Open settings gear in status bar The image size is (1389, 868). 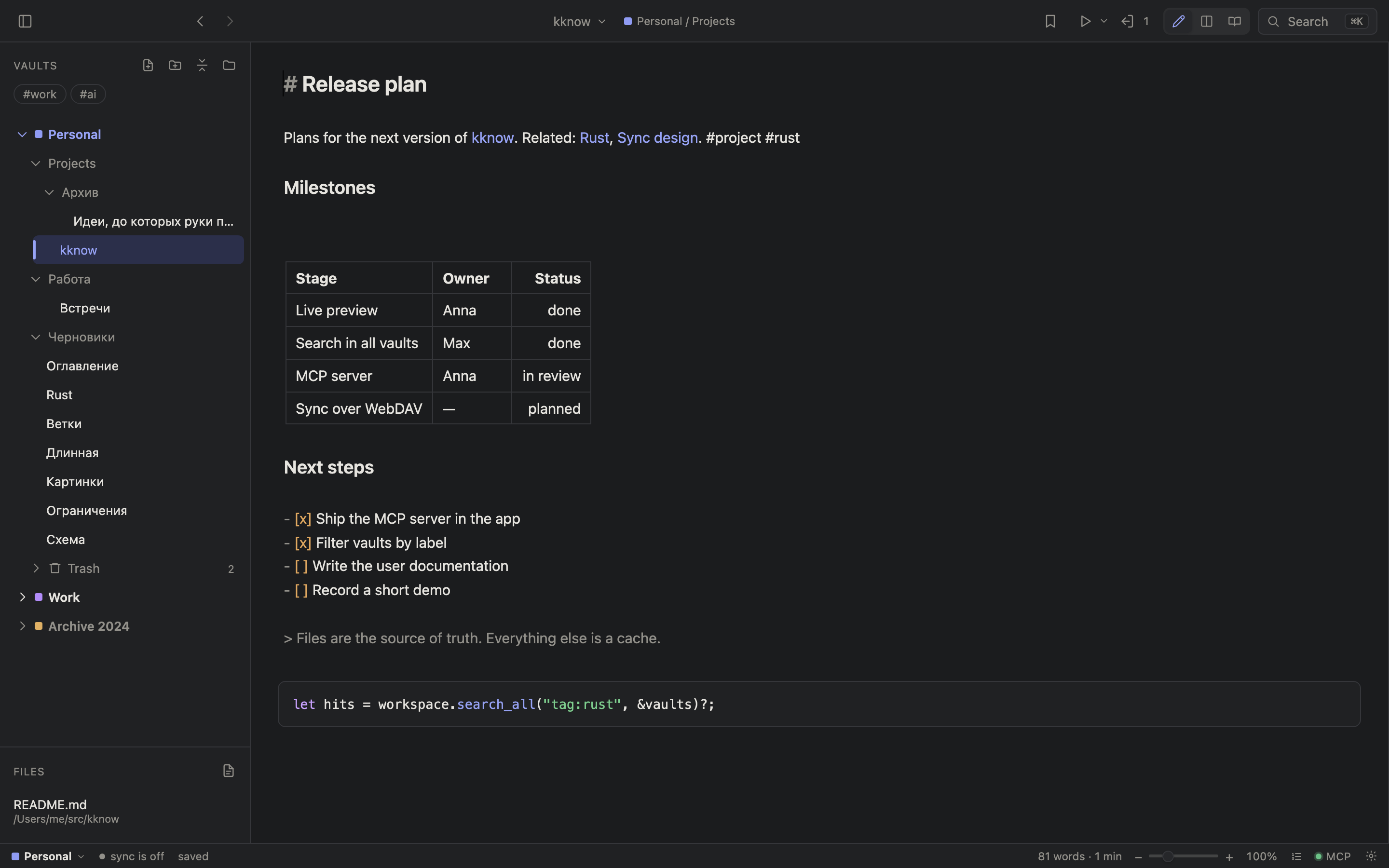[1371, 856]
